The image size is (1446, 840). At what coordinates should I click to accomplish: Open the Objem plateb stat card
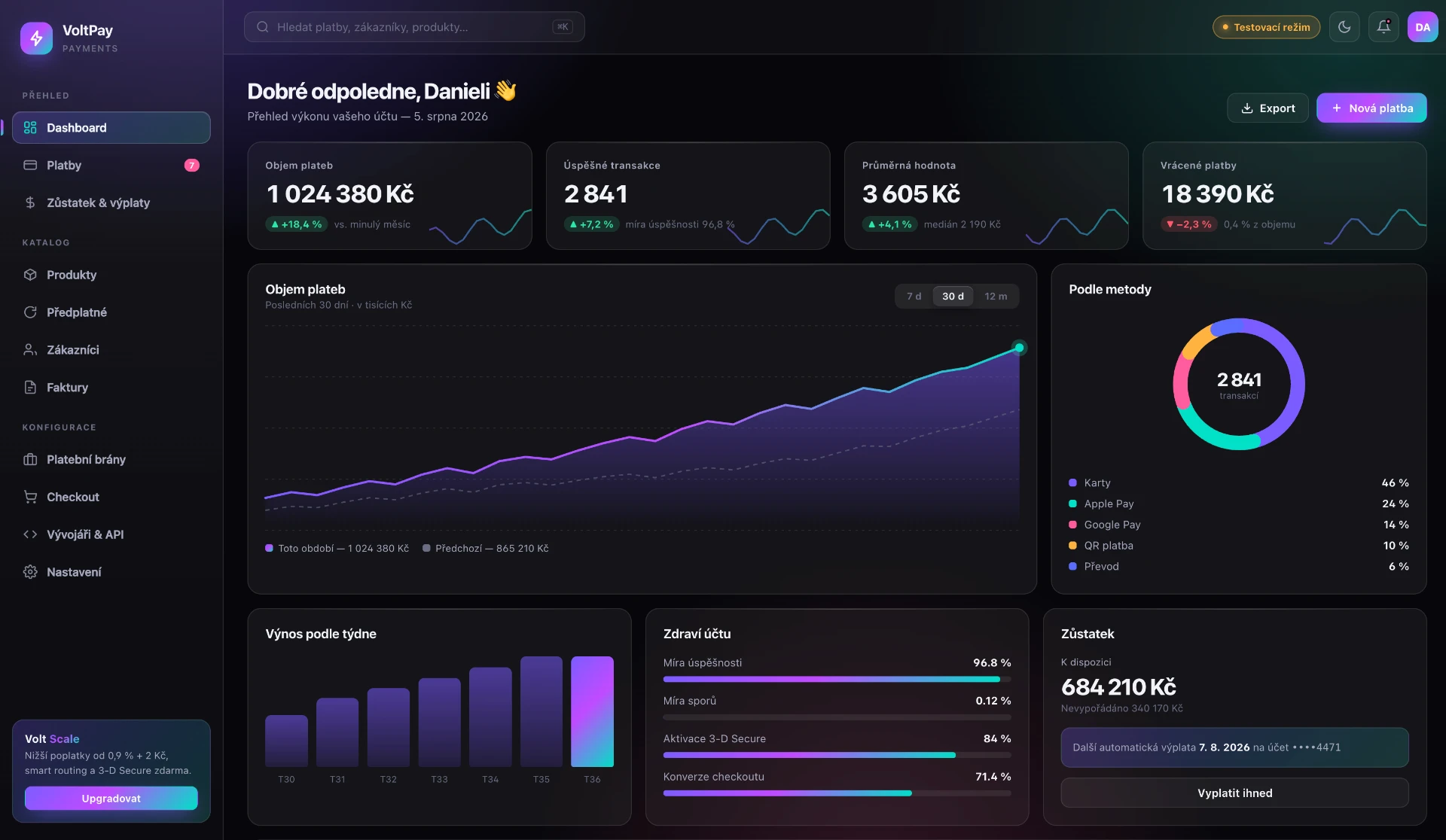click(x=389, y=196)
